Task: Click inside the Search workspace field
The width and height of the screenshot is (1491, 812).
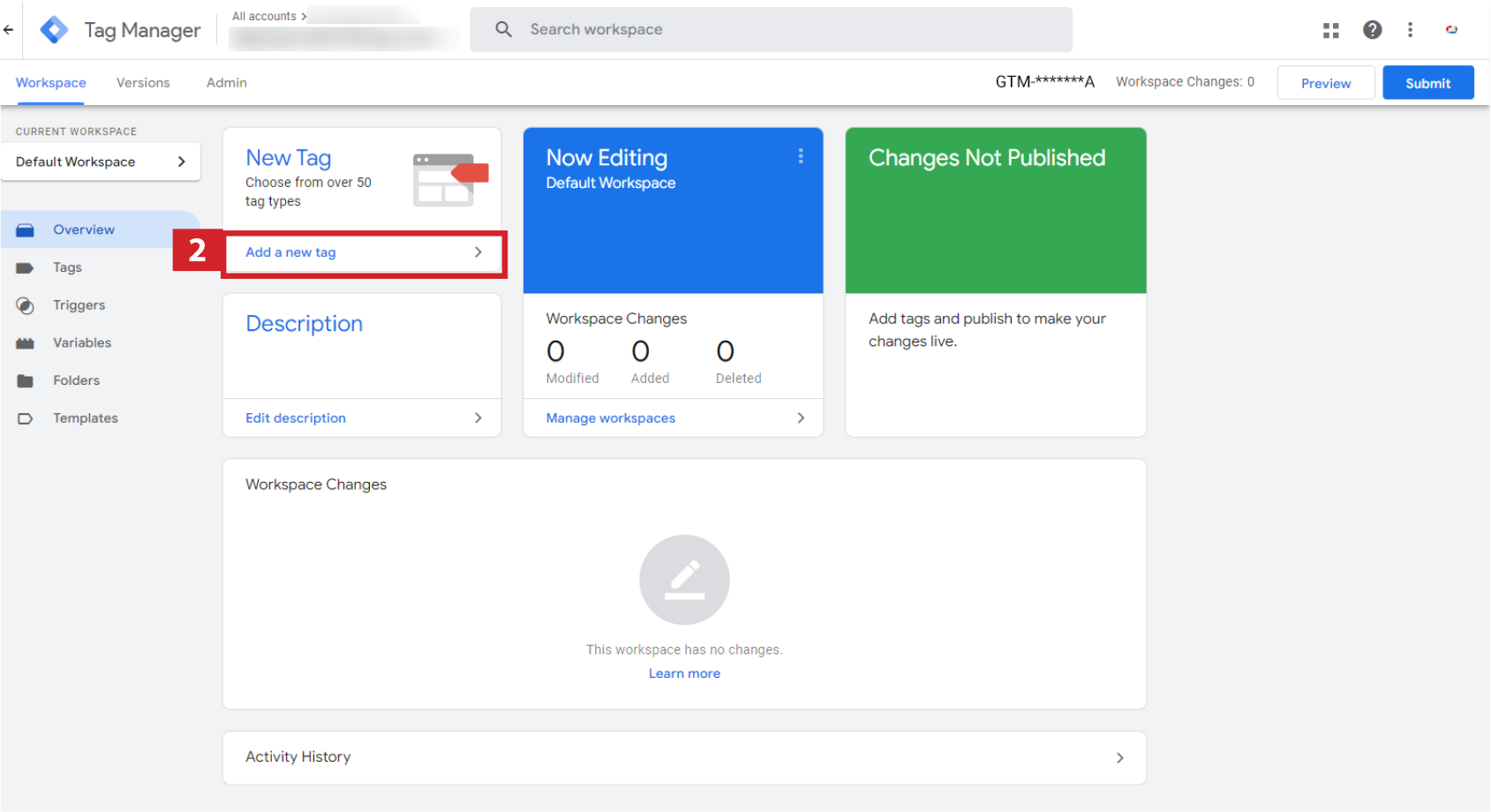Action: click(x=771, y=29)
